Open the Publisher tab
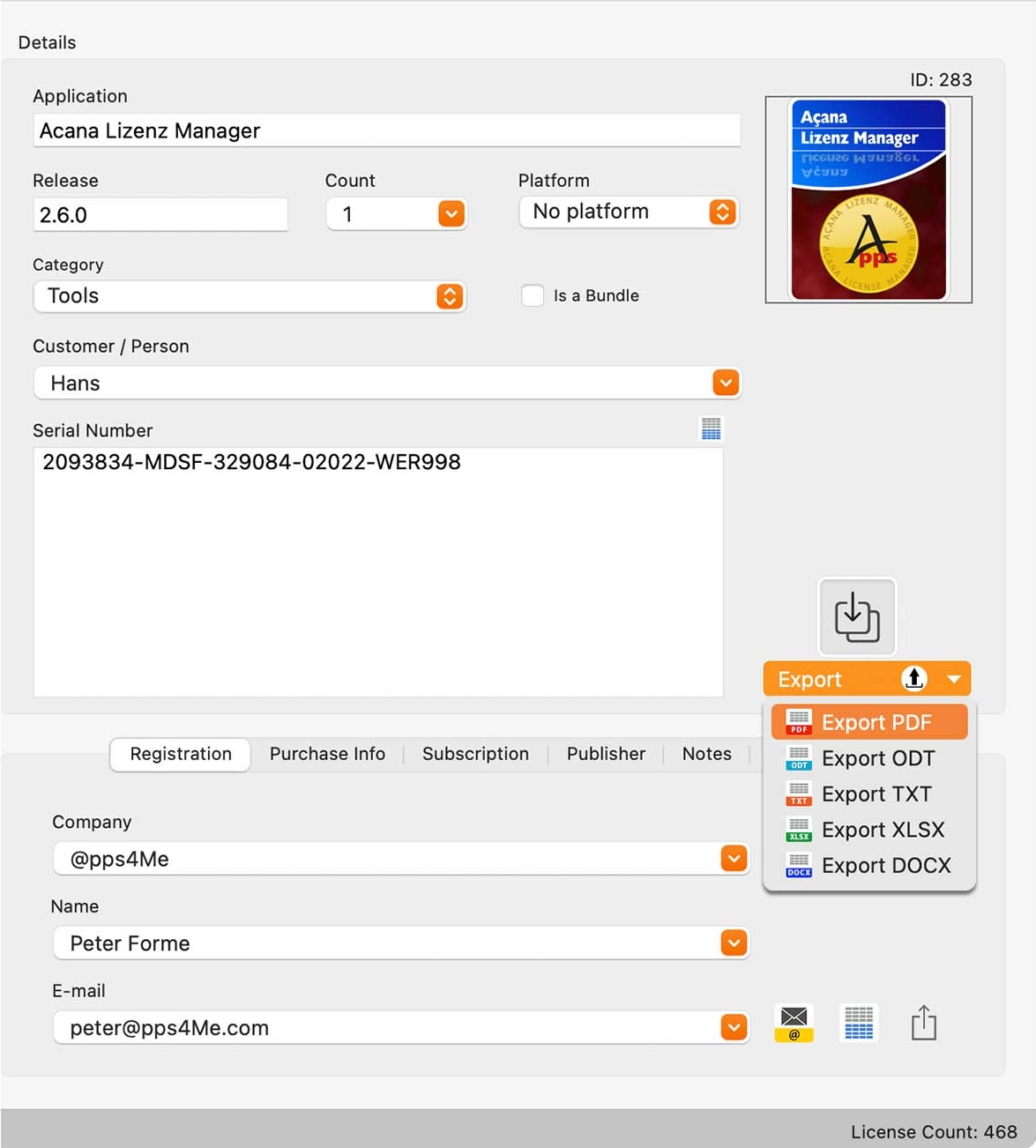Viewport: 1036px width, 1148px height. pos(606,754)
